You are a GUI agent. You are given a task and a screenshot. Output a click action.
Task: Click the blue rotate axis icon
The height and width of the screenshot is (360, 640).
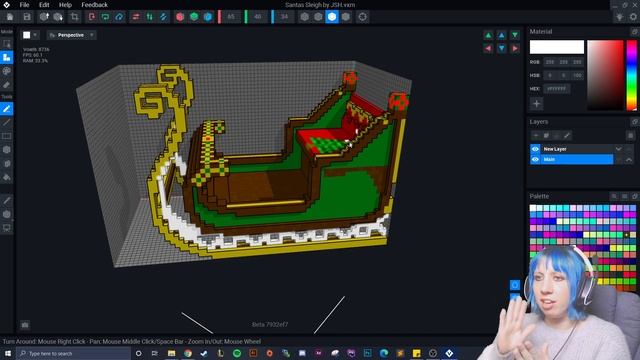[x=119, y=17]
